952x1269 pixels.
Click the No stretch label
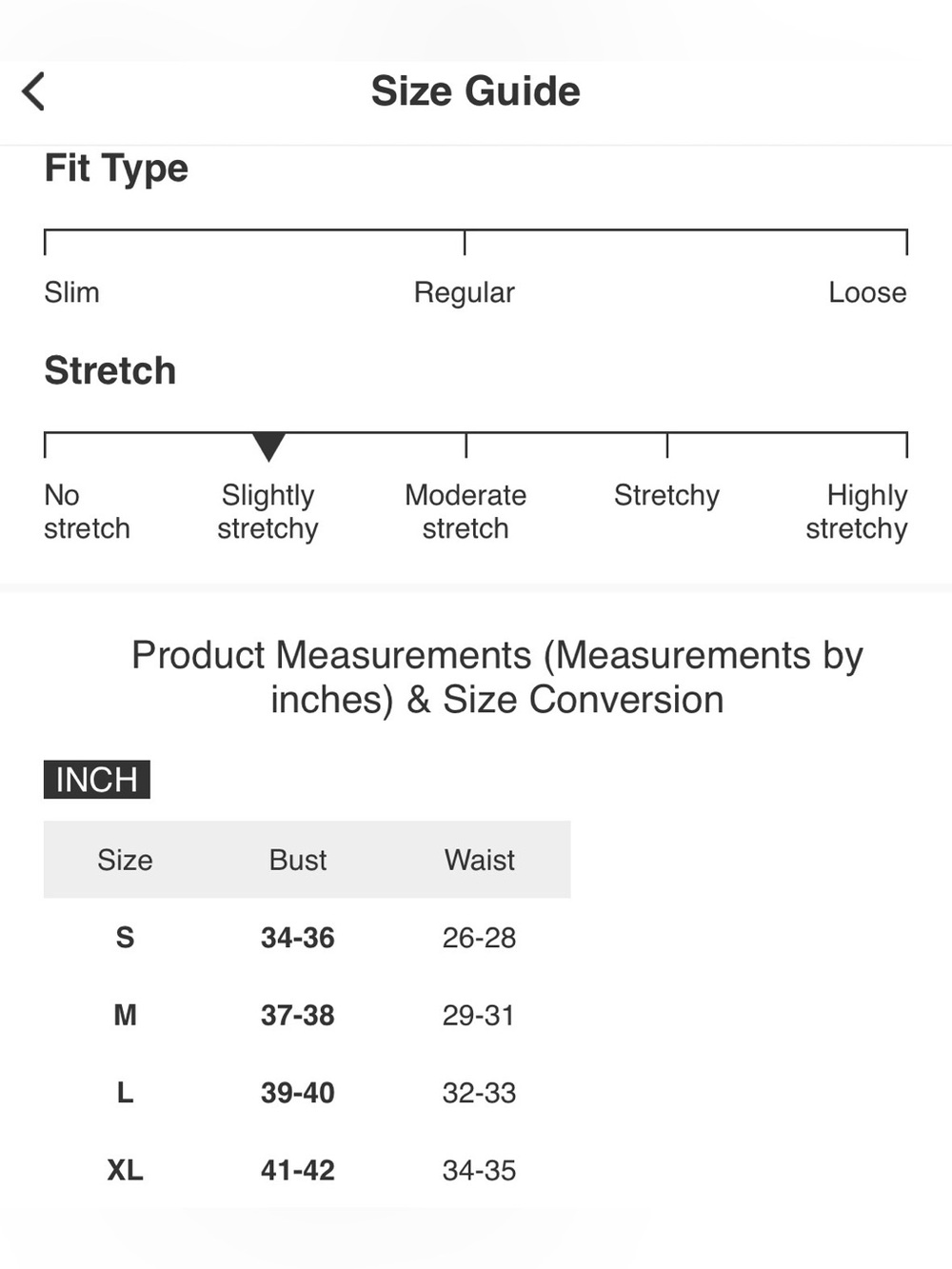tap(87, 511)
